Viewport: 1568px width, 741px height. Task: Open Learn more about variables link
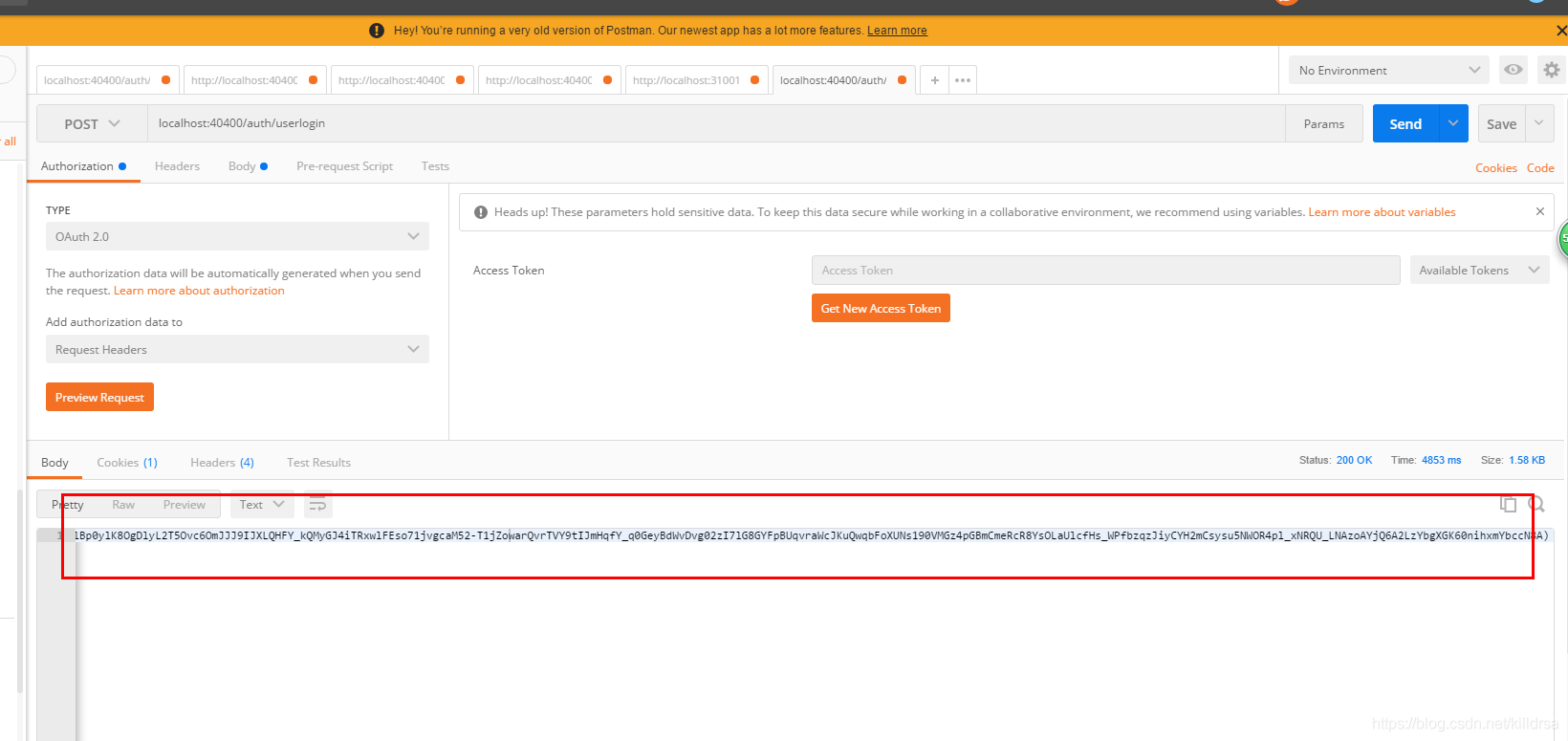(x=1382, y=212)
